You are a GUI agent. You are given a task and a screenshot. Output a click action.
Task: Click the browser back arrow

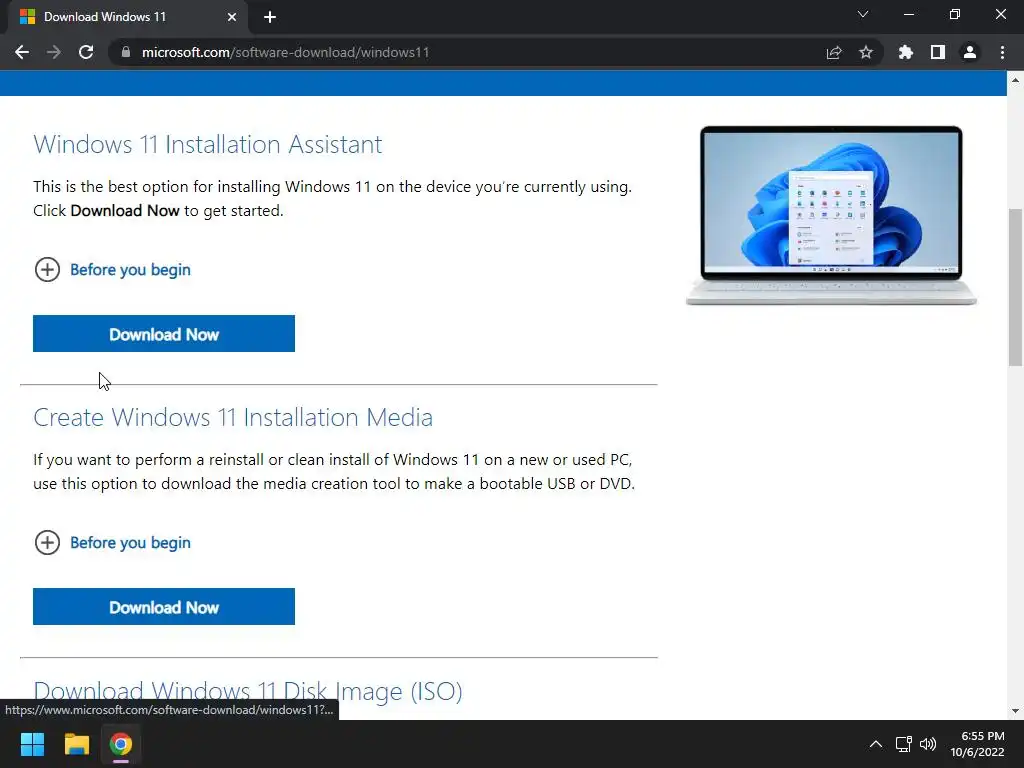coord(22,52)
